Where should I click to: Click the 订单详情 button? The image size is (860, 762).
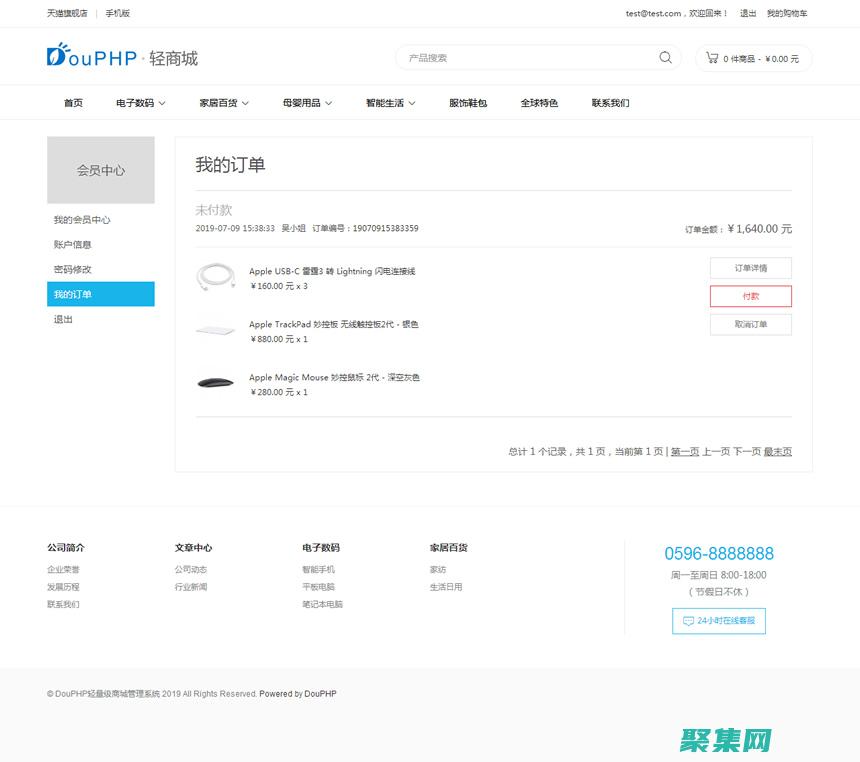[x=750, y=268]
